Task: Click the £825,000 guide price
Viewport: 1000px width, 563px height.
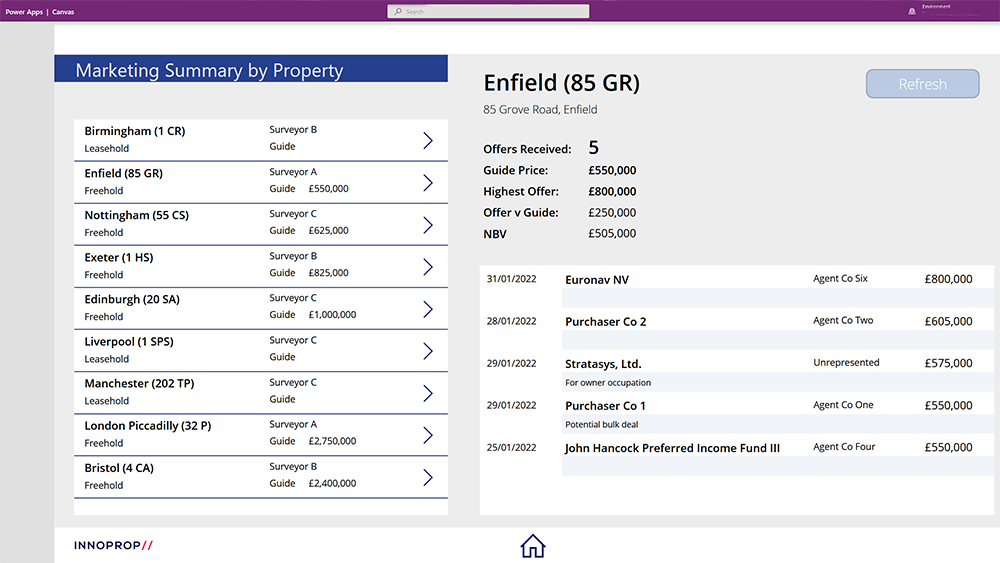Action: click(328, 272)
